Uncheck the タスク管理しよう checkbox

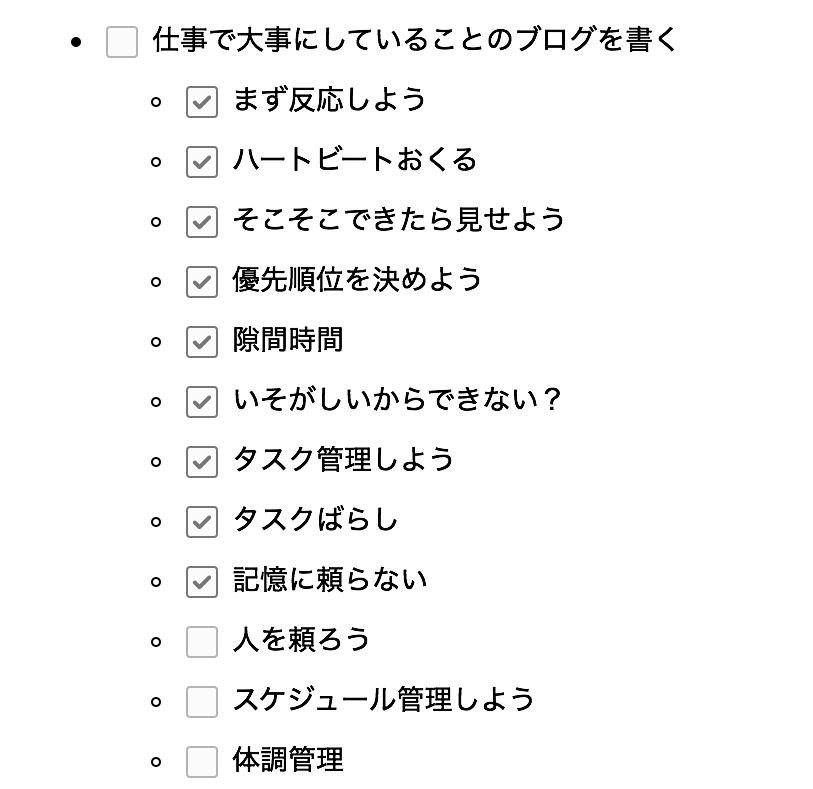201,461
